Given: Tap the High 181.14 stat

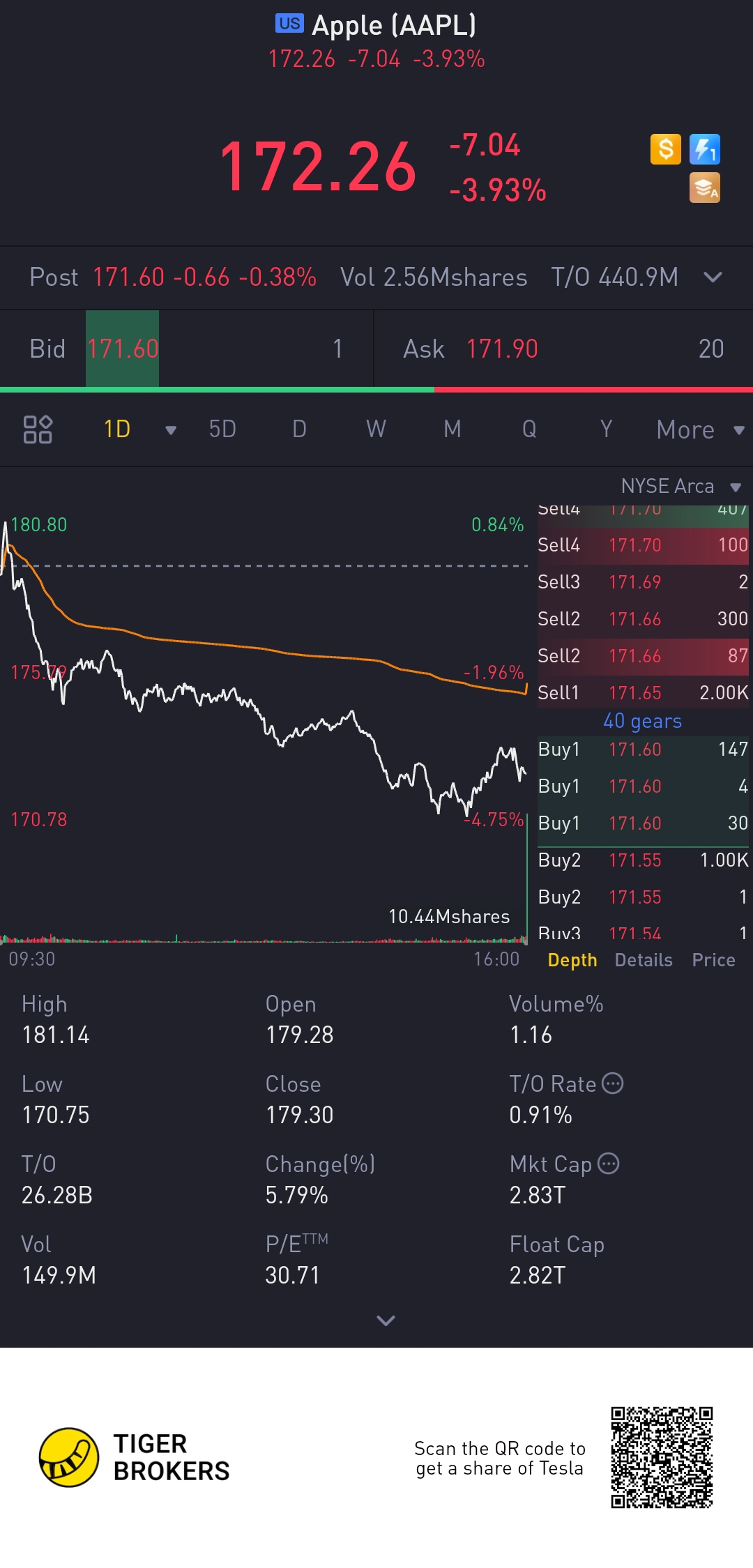Looking at the screenshot, I should point(56,1019).
